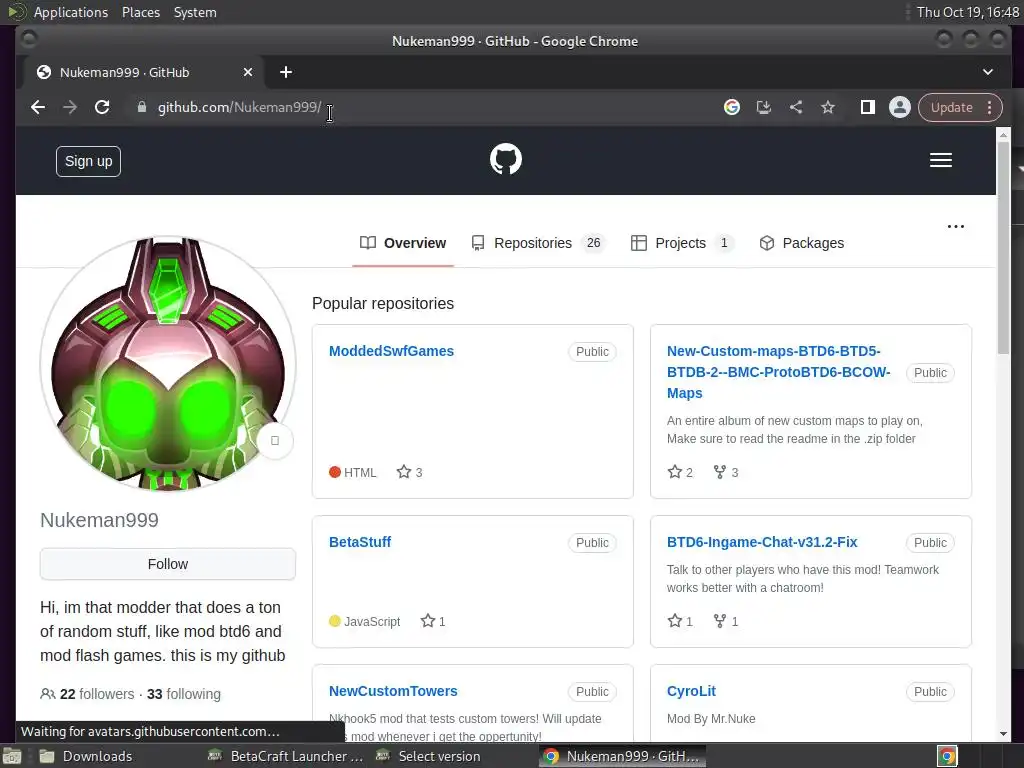Open the GitHub hamburger navigation menu
This screenshot has width=1024, height=768.
940,160
